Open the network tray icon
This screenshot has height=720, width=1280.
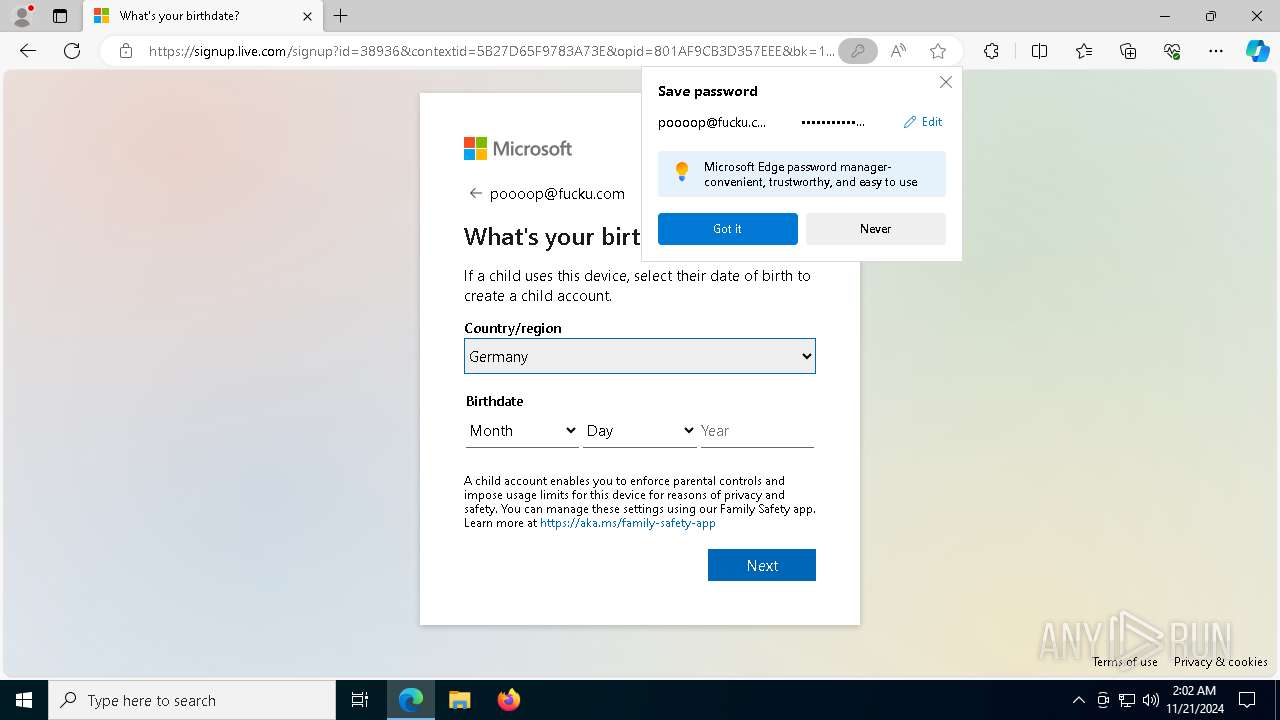pos(1127,700)
